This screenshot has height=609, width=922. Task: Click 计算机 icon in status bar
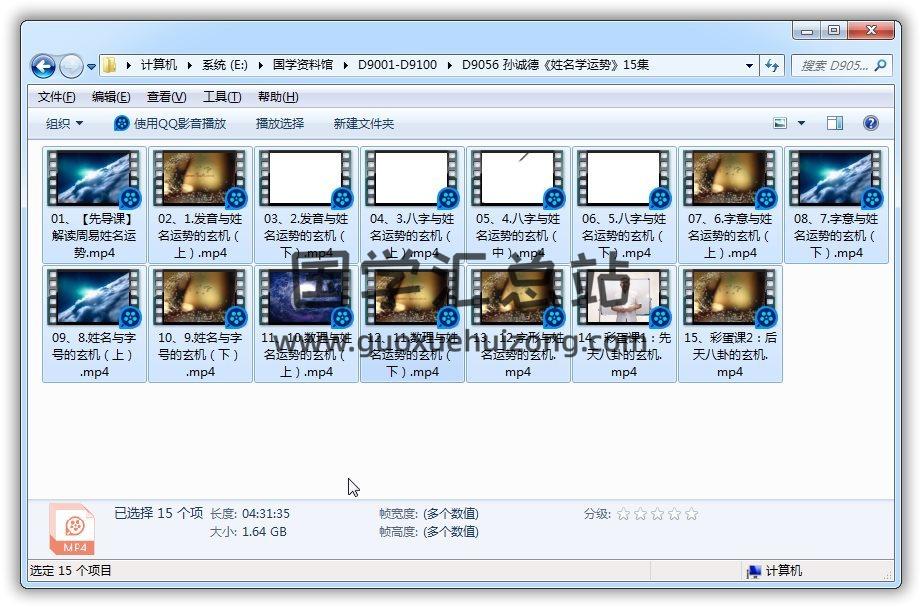(x=753, y=571)
